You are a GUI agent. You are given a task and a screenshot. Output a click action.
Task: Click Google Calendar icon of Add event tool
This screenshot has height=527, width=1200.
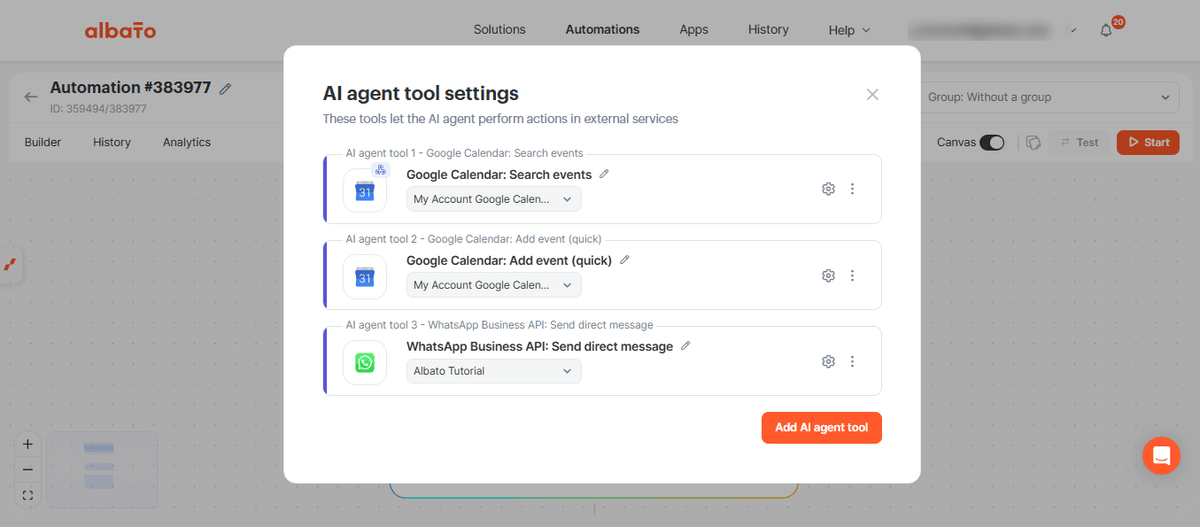click(x=365, y=277)
